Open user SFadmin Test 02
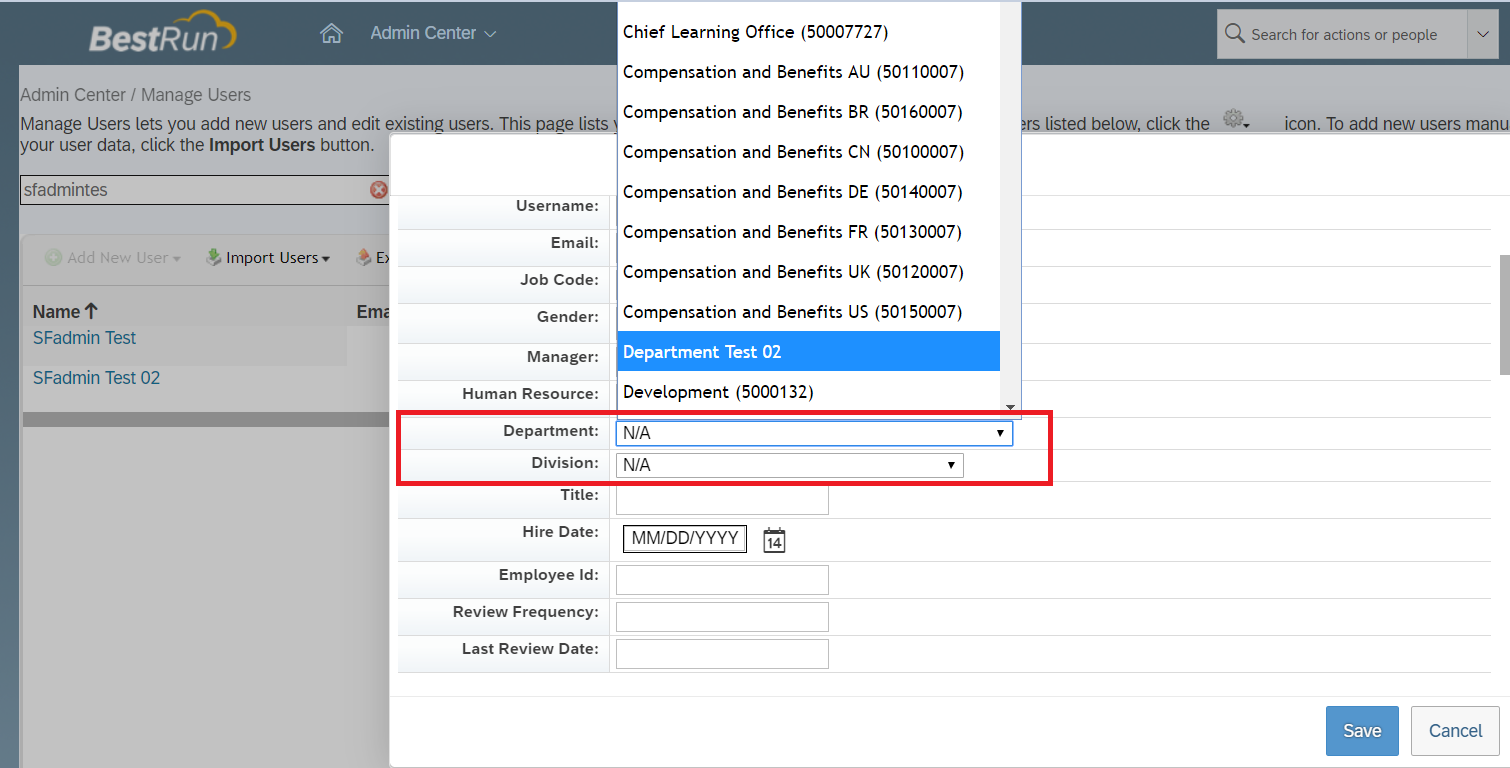The height and width of the screenshot is (768, 1510). coord(96,378)
